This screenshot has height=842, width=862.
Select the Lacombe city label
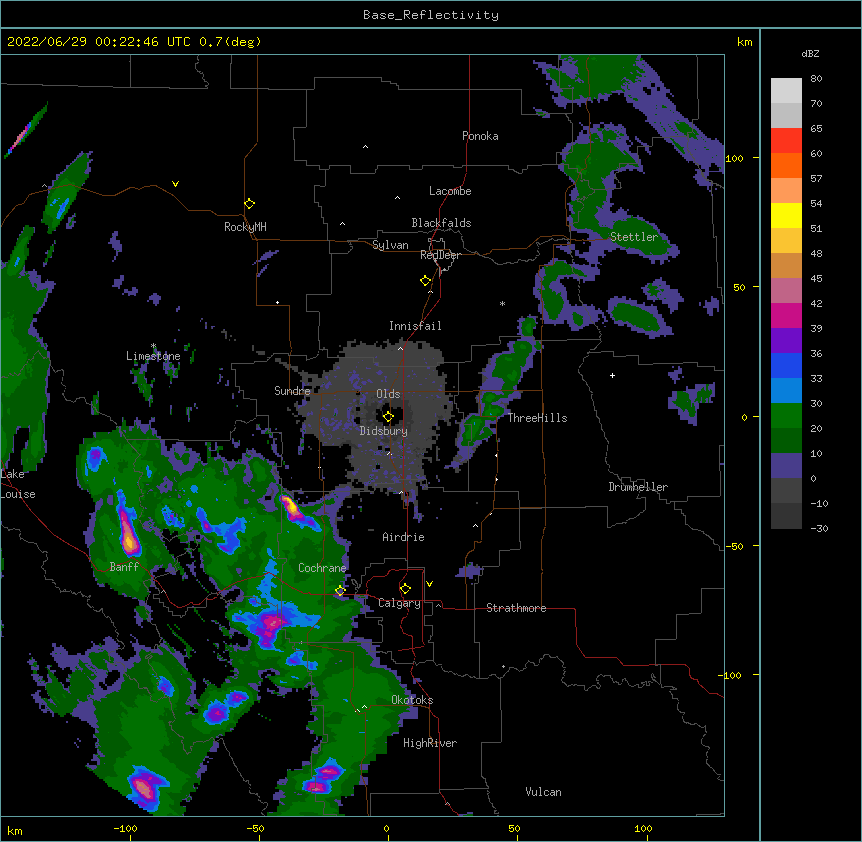click(x=450, y=191)
